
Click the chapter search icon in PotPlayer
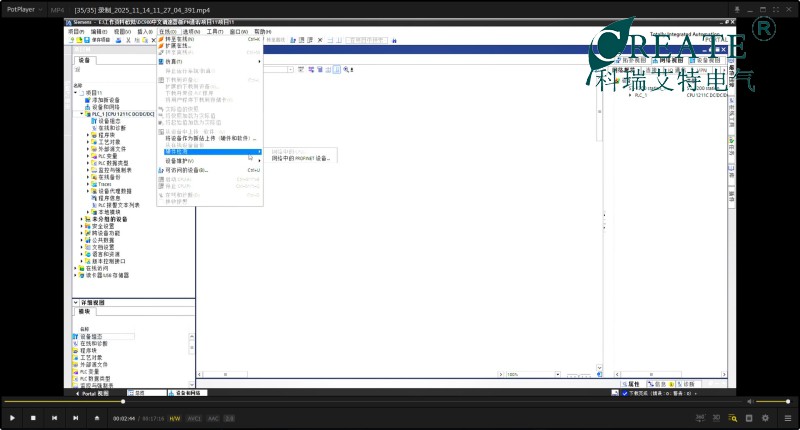click(733, 418)
